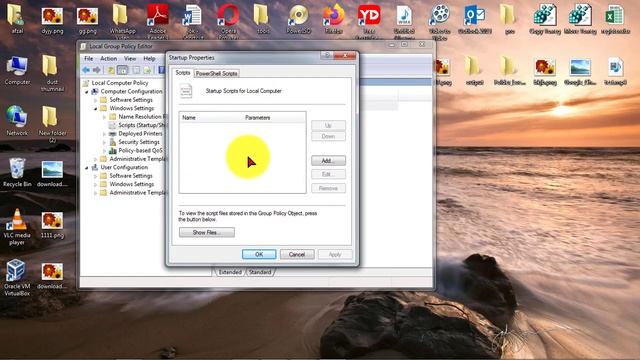Screen dimensions: 640x360
Task: Open the dyjy.png desktop file
Action: click(52, 20)
